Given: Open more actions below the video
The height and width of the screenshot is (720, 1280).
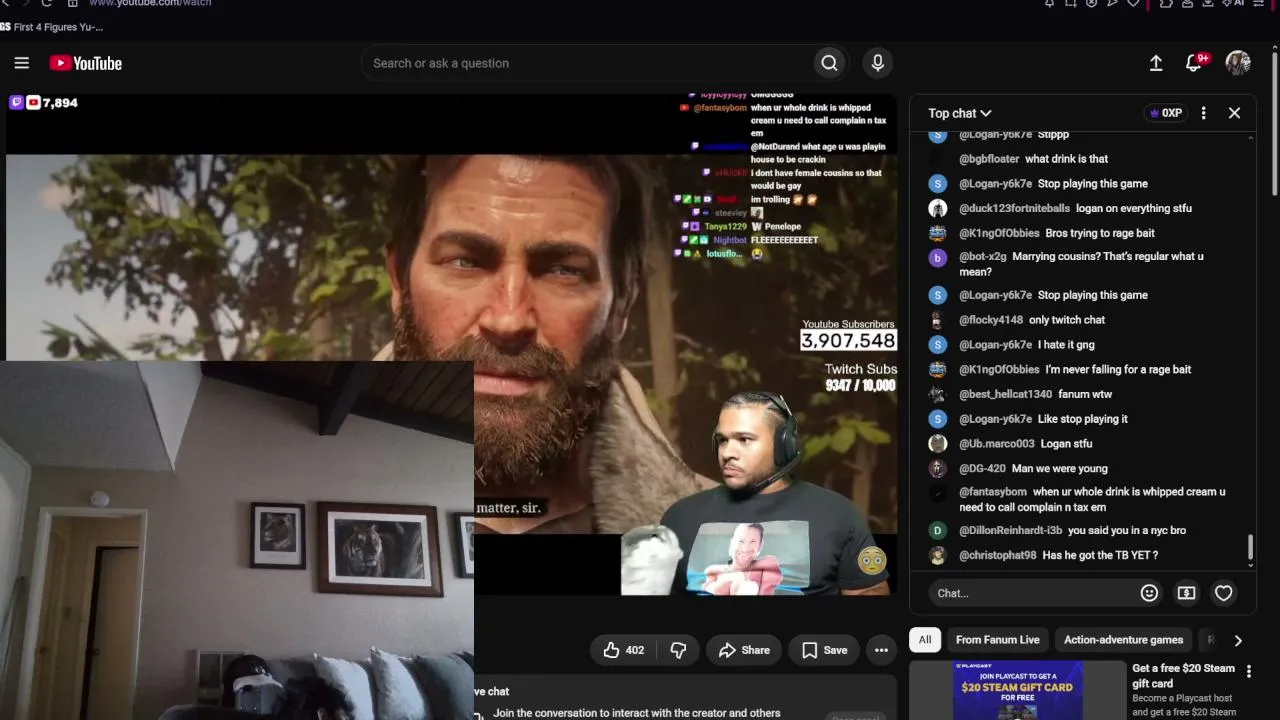Looking at the screenshot, I should (881, 650).
